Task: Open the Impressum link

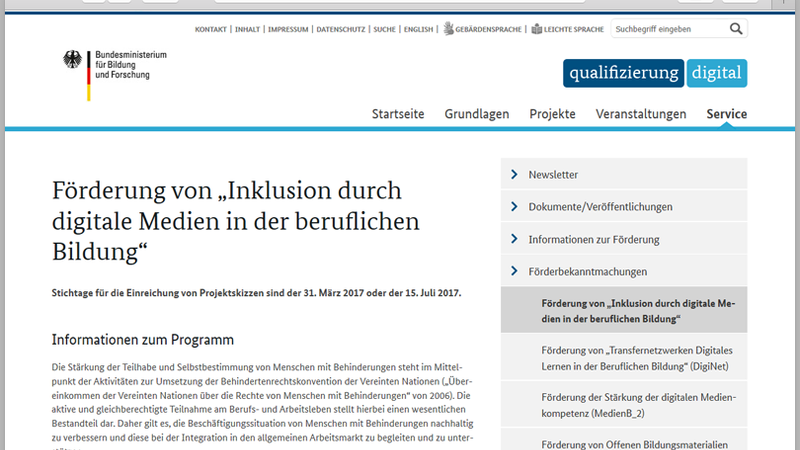Action: click(x=288, y=30)
